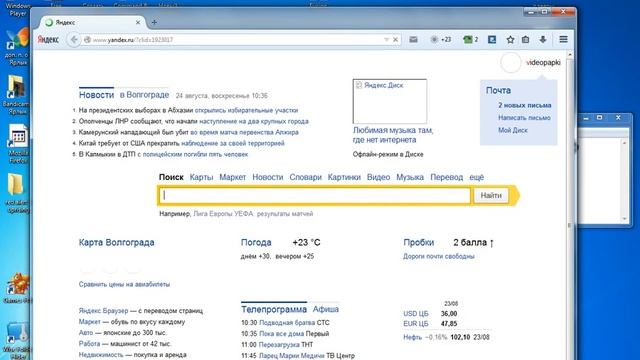Switch to the Афиша tab
Image resolution: width=640 pixels, height=360 pixels.
click(326, 309)
